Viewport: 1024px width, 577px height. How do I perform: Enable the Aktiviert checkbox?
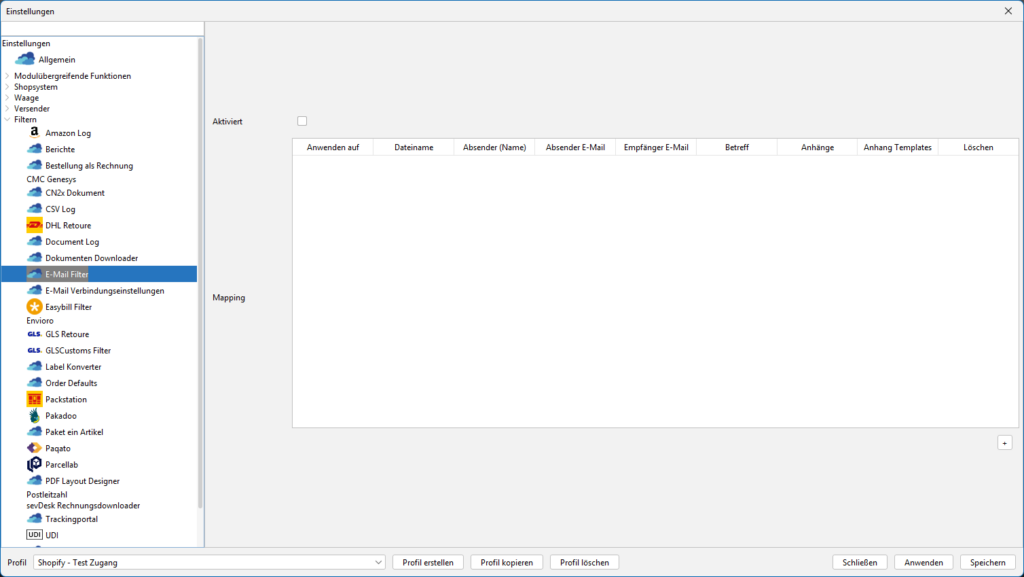(x=302, y=121)
